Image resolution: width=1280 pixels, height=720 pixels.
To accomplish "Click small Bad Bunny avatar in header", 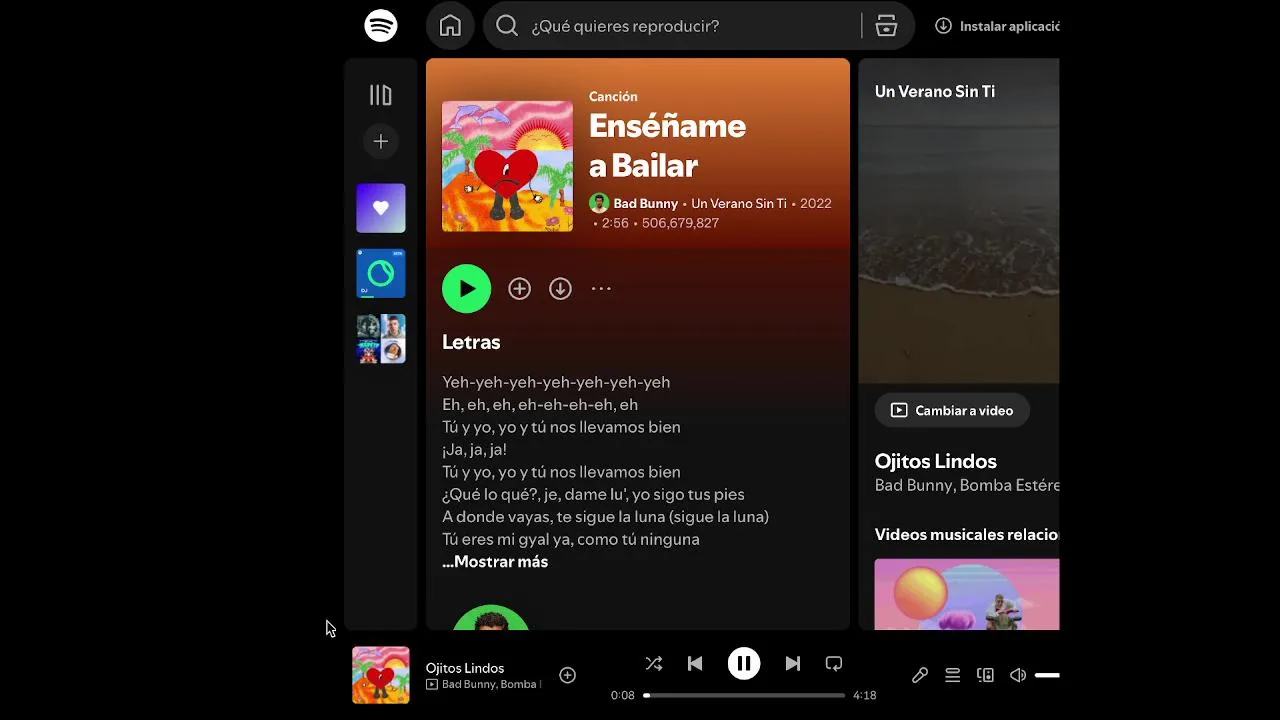I will 599,203.
